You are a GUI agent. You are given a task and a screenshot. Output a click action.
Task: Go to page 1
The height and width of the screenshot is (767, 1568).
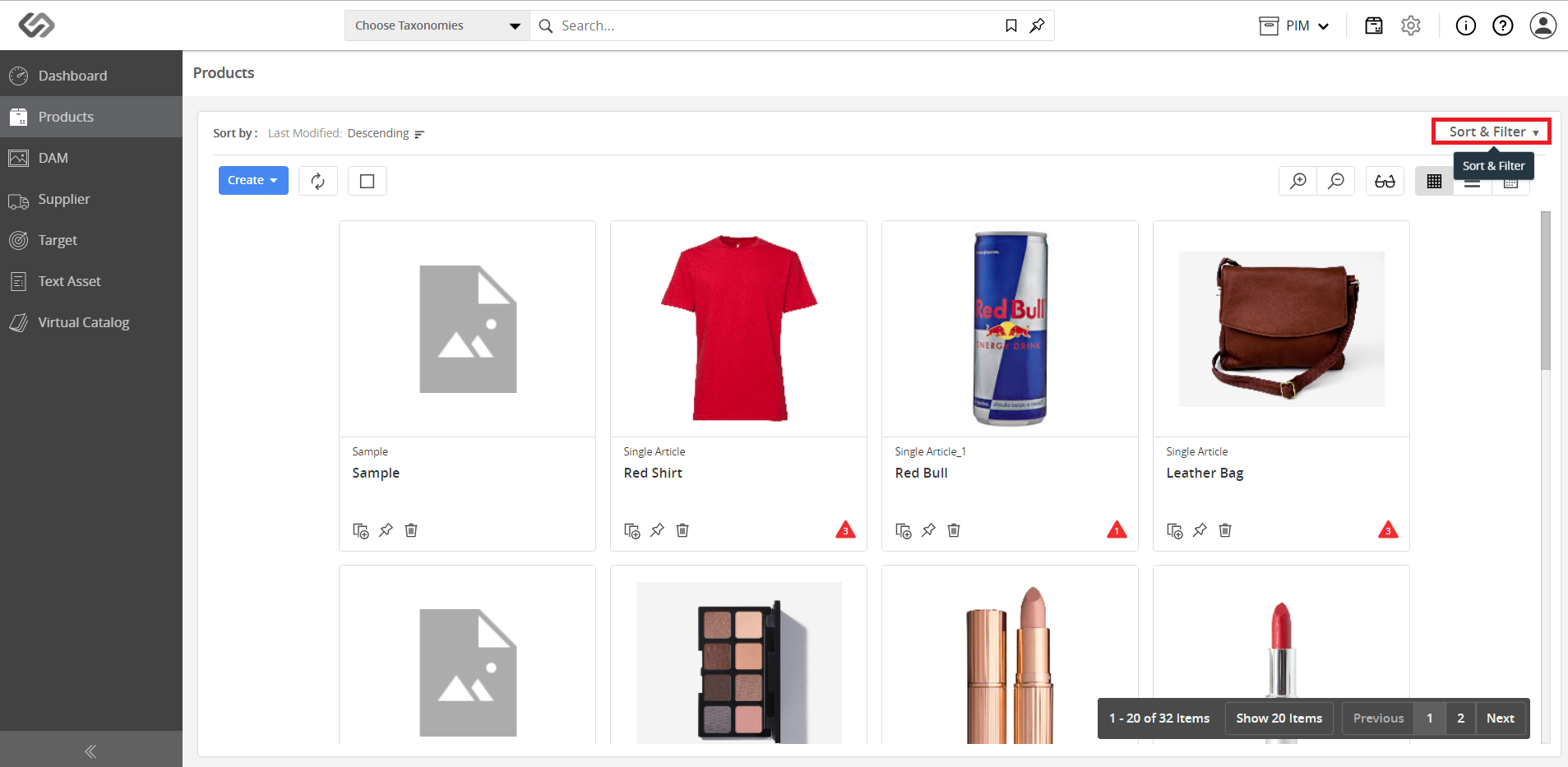pos(1430,718)
